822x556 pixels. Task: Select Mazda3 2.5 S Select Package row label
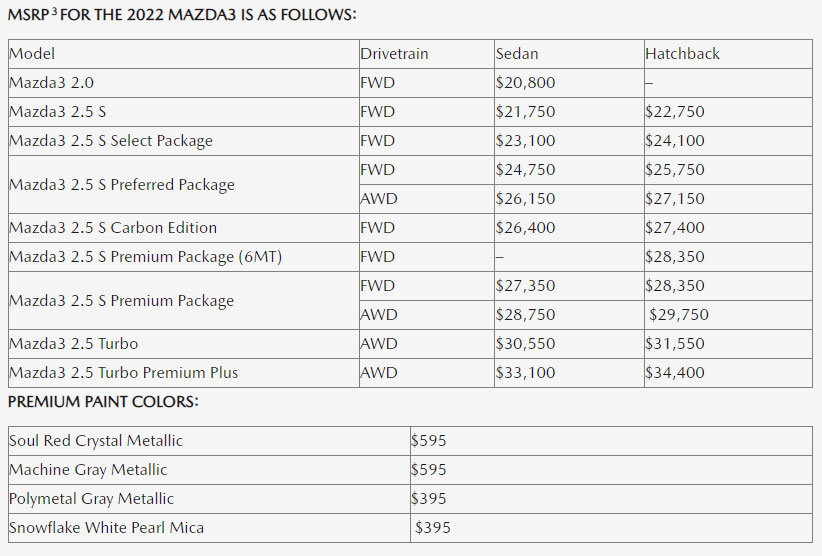click(111, 141)
